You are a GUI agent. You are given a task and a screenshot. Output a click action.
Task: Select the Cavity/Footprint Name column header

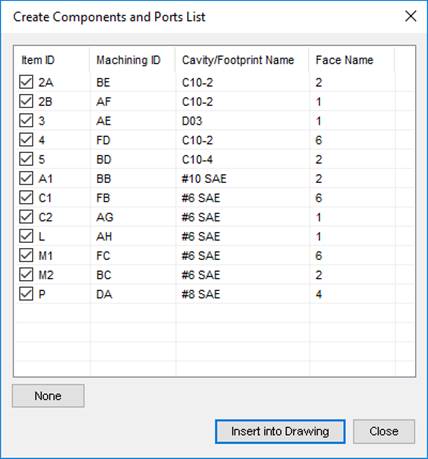(242, 60)
